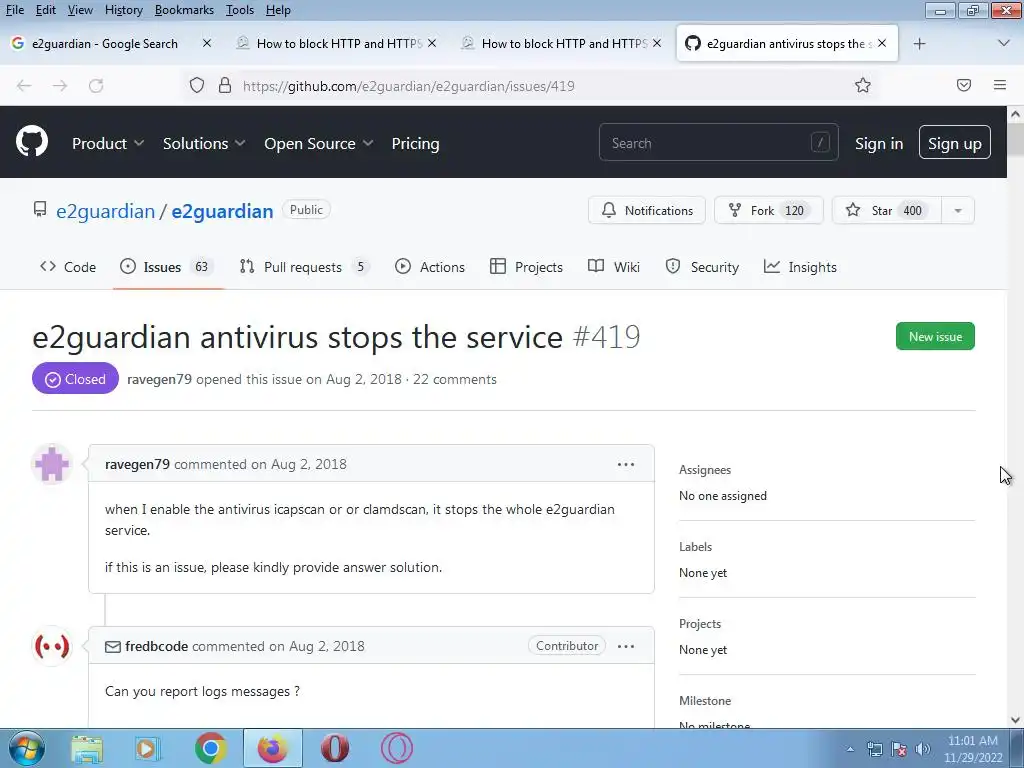Launch the media player taskbar icon
This screenshot has height=768, width=1024.
click(148, 748)
